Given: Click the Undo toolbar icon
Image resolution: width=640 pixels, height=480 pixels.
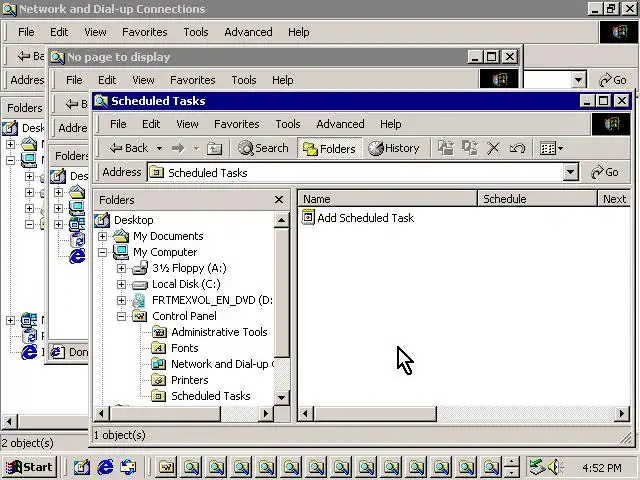Looking at the screenshot, I should coord(517,149).
